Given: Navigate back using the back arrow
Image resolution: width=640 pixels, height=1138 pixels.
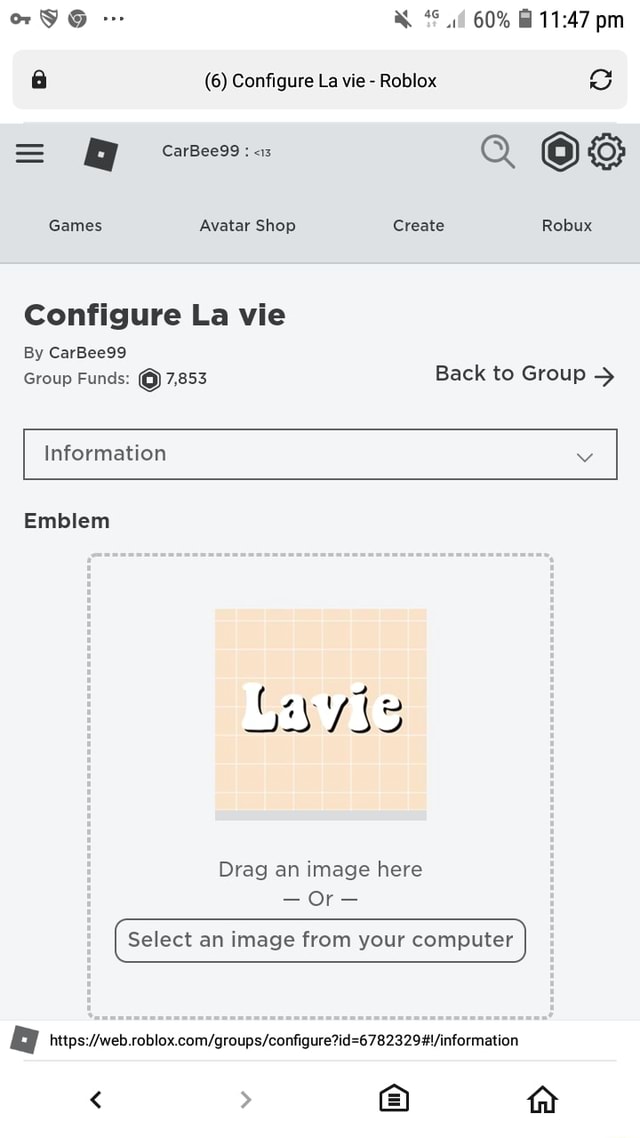Looking at the screenshot, I should click(96, 1098).
